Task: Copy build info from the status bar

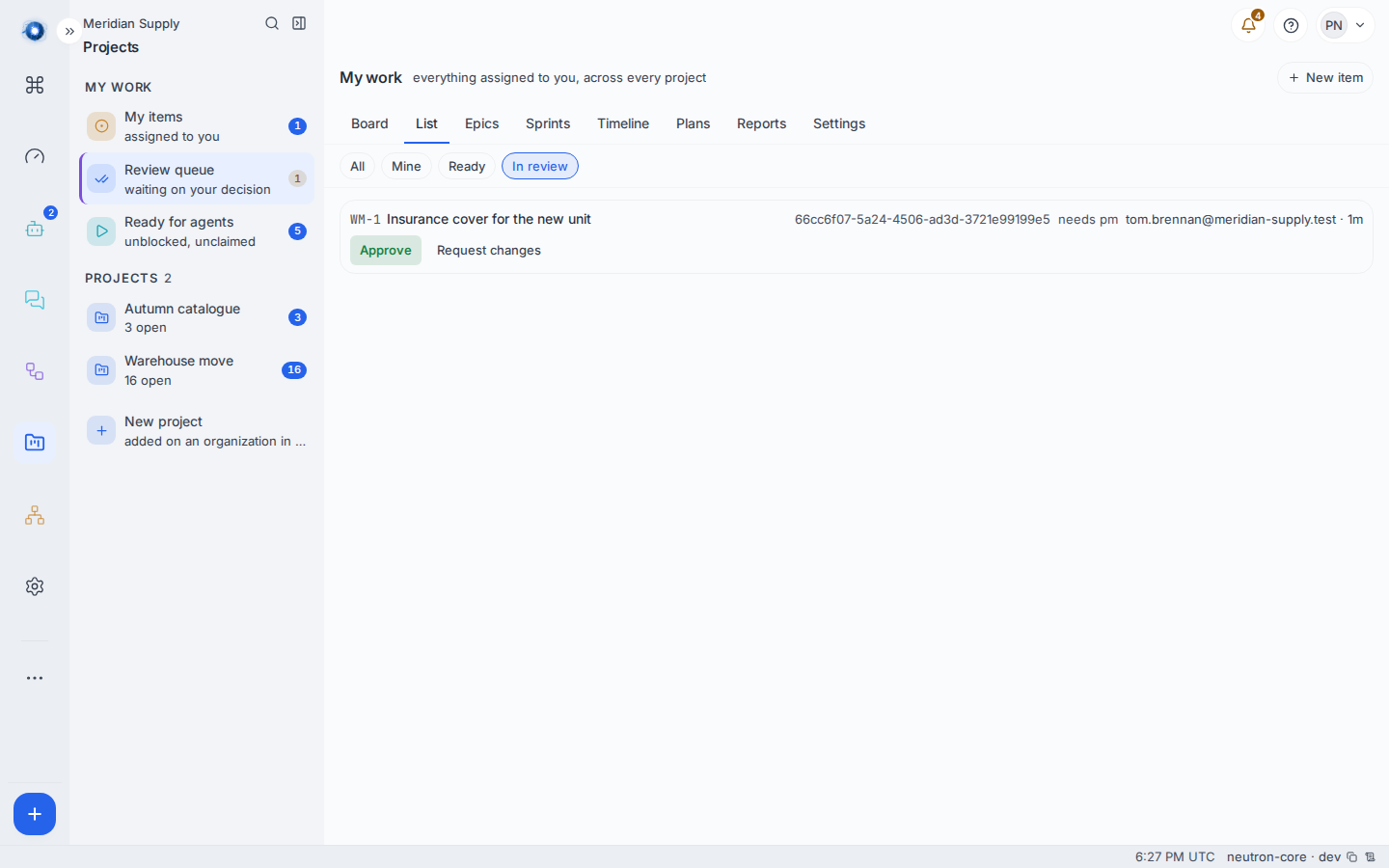Action: (1352, 856)
